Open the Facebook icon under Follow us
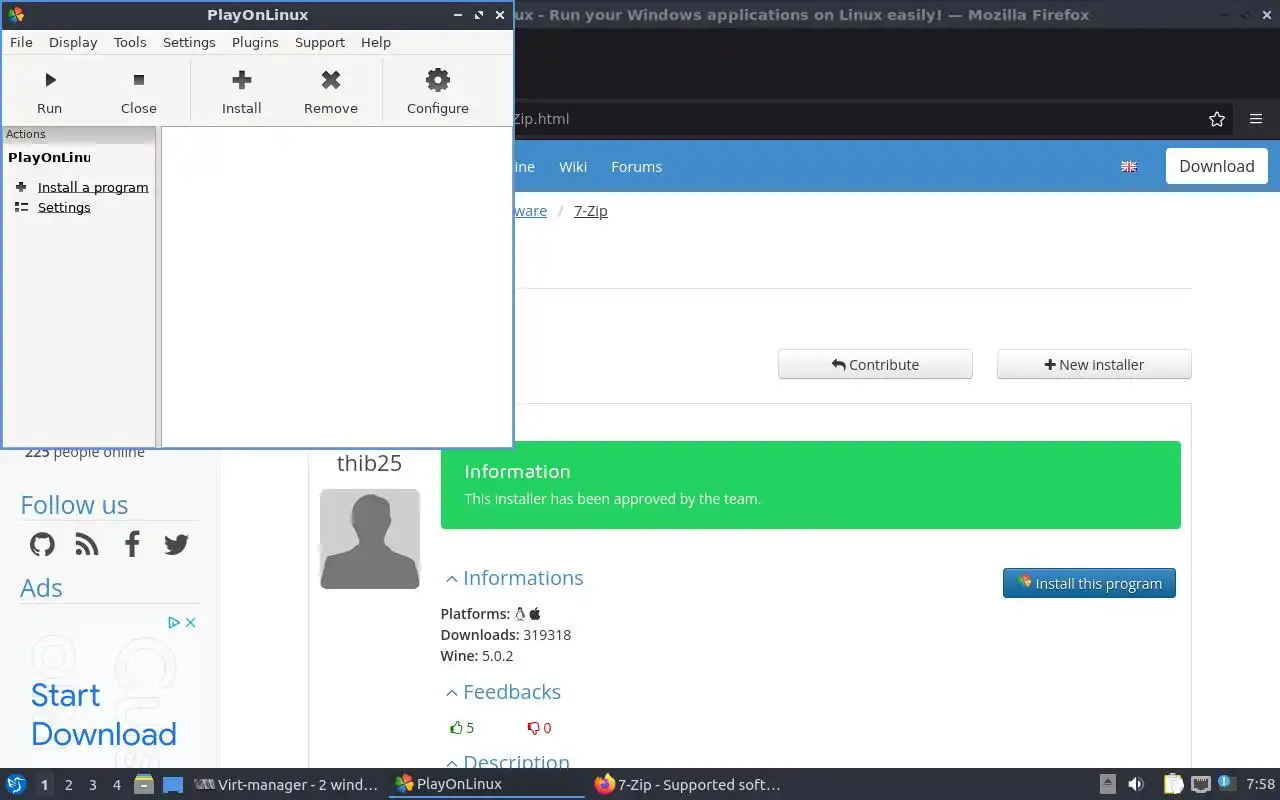Image resolution: width=1280 pixels, height=800 pixels. pos(132,544)
